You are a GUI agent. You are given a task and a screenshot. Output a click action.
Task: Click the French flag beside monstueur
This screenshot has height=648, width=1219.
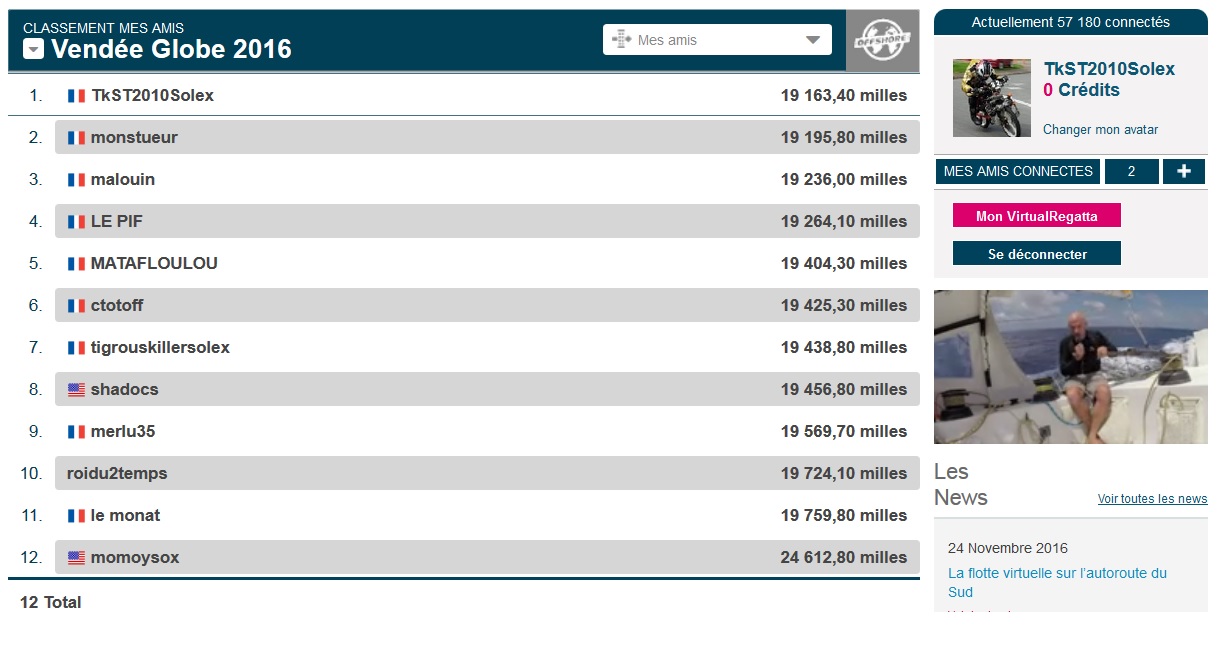76,138
